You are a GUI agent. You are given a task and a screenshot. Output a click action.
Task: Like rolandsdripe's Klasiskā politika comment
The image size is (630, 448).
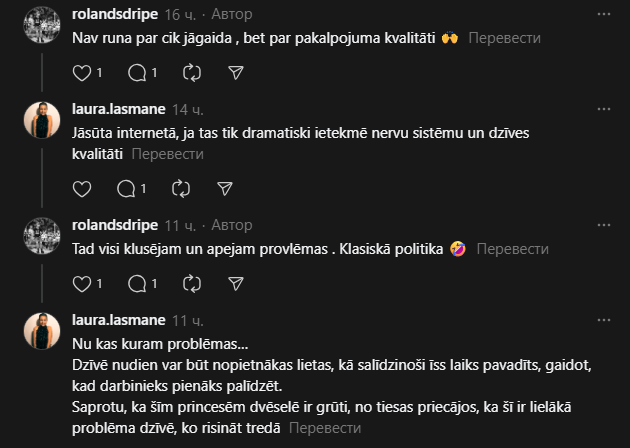pyautogui.click(x=83, y=283)
